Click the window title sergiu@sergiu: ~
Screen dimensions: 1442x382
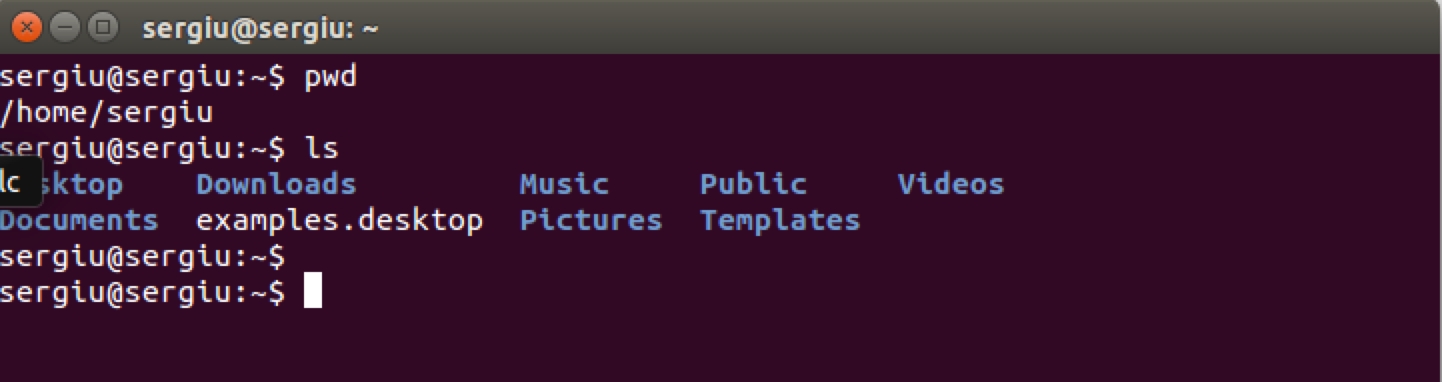click(260, 28)
